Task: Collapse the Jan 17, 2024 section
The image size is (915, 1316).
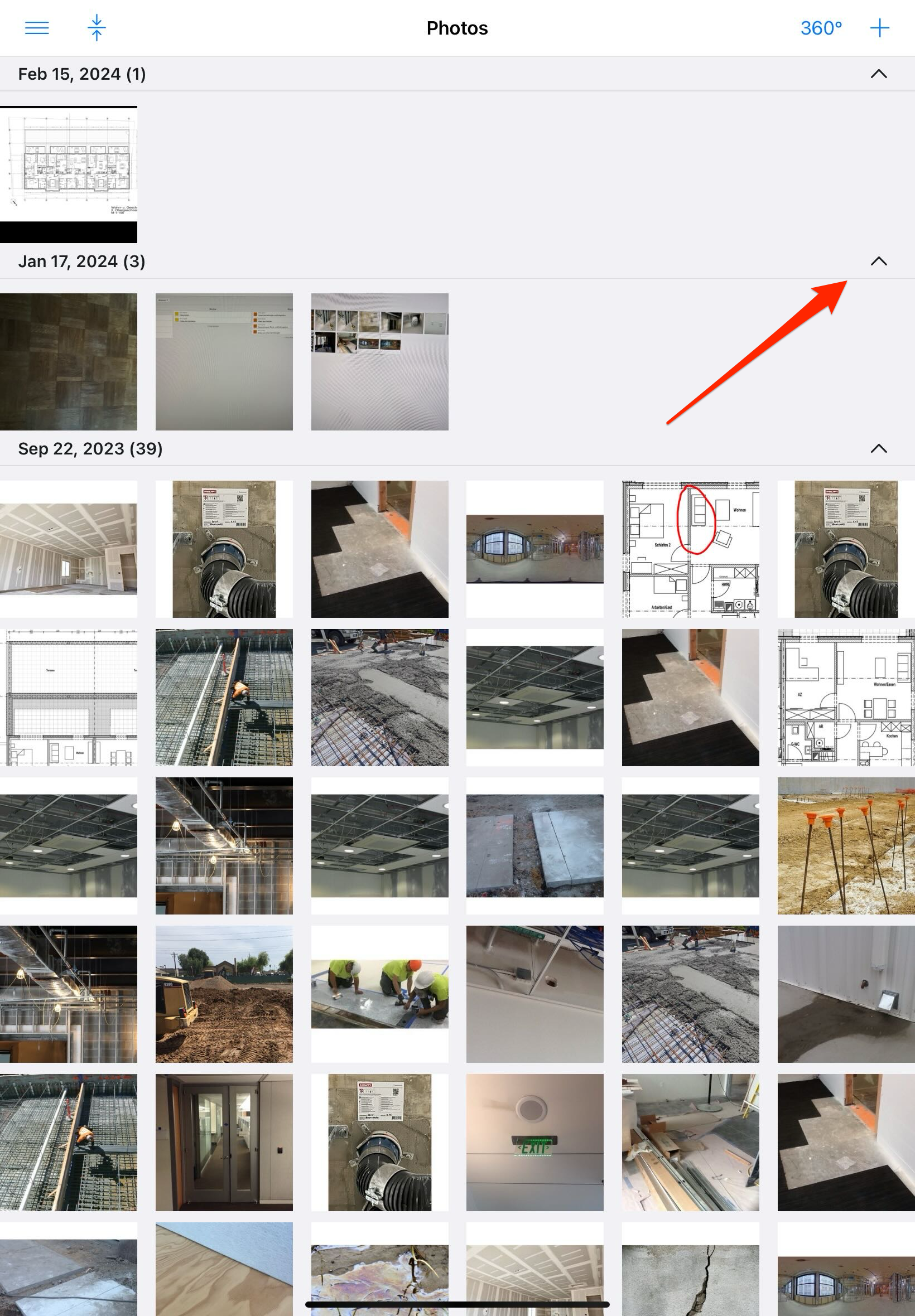Action: [878, 262]
